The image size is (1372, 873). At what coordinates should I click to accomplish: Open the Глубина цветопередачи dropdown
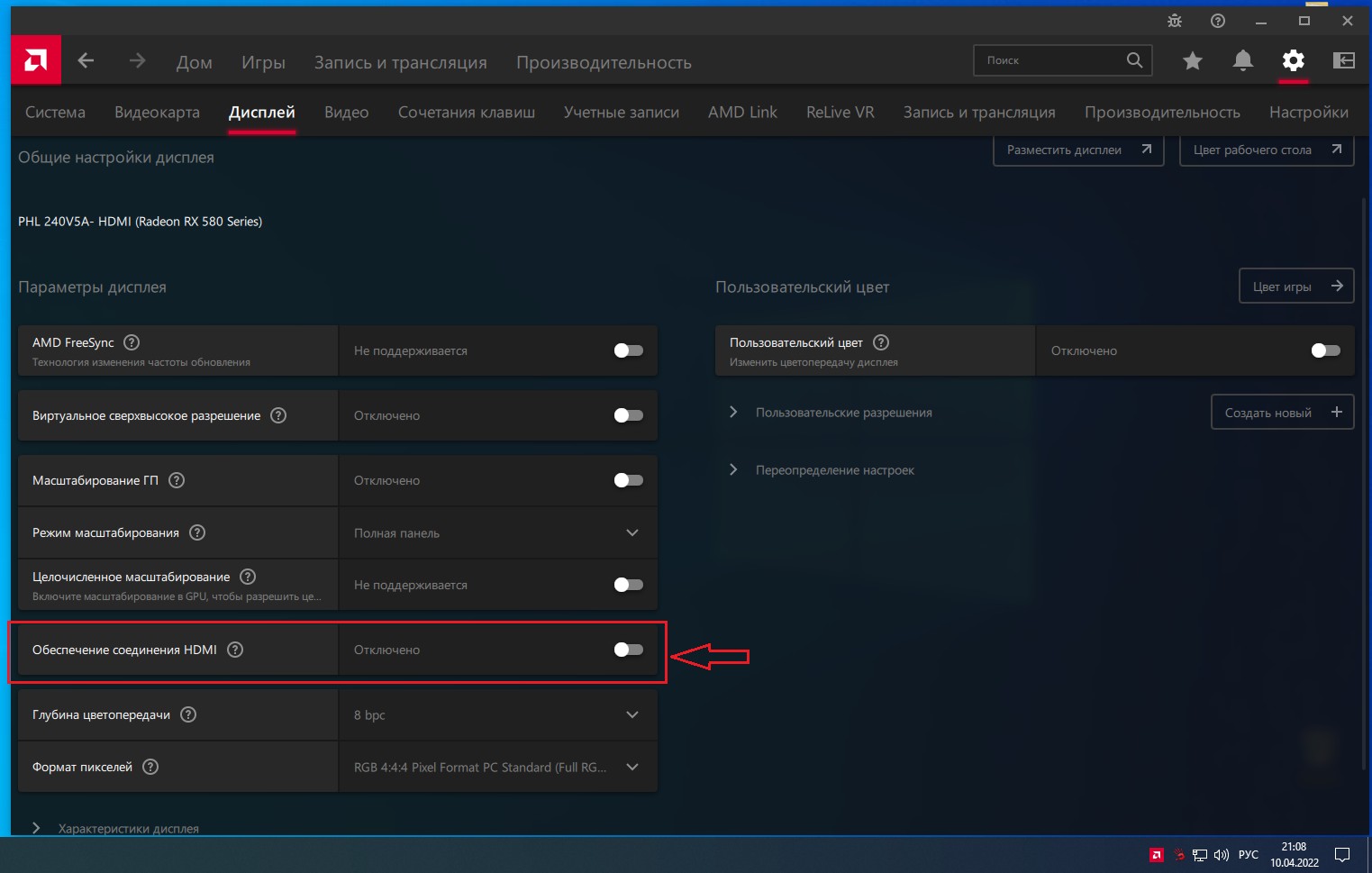coord(498,714)
